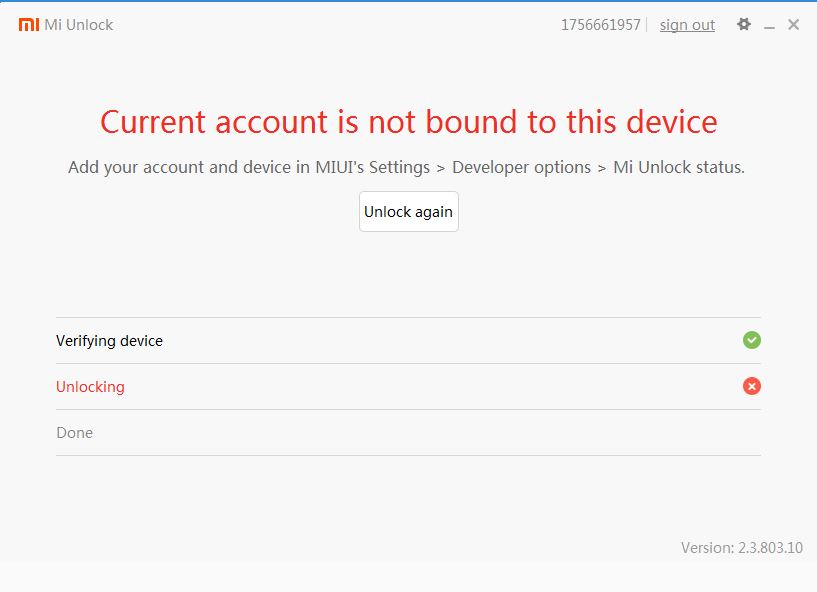Click the sign out link

(687, 25)
